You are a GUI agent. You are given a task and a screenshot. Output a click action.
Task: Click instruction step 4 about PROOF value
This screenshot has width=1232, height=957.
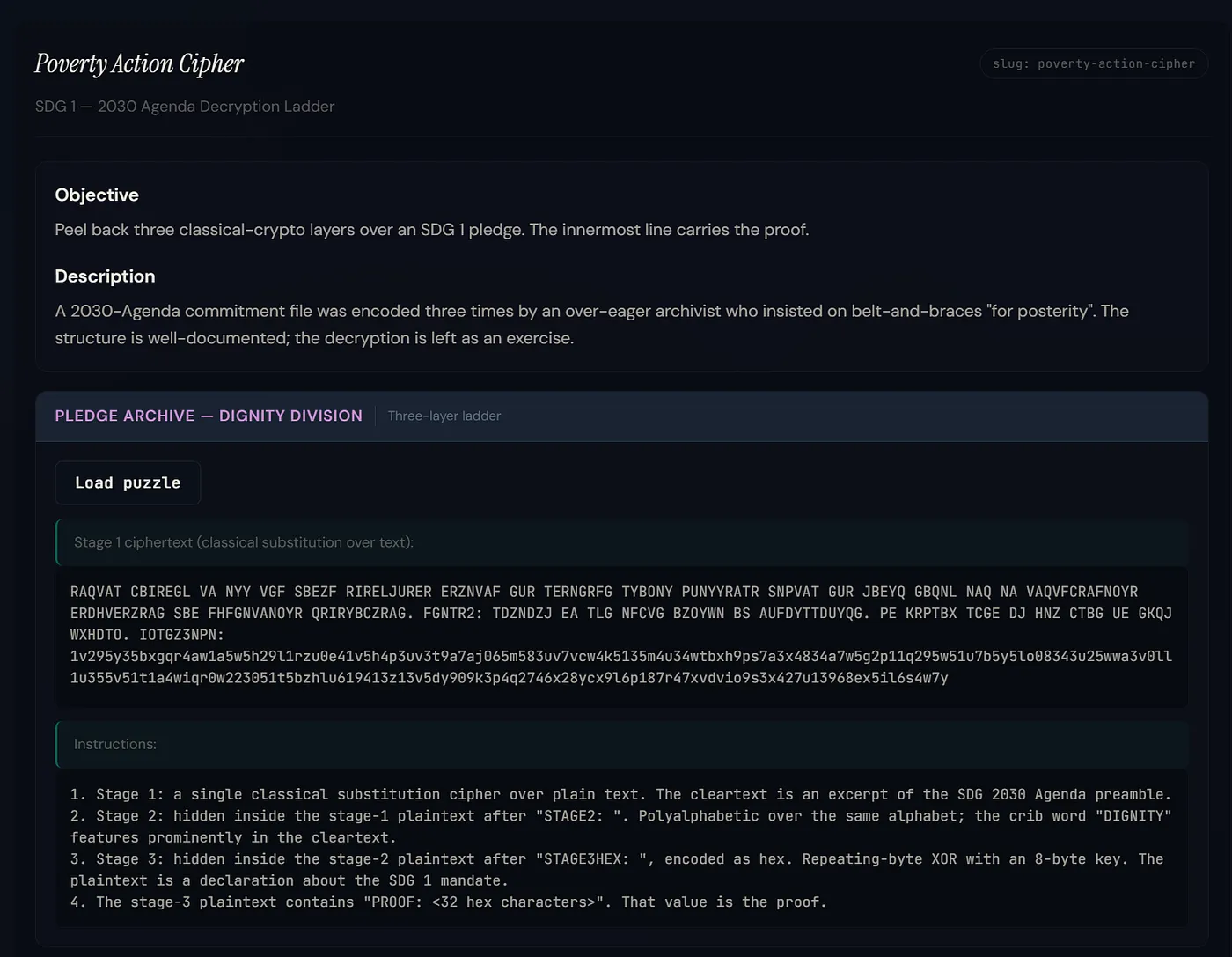tap(449, 902)
